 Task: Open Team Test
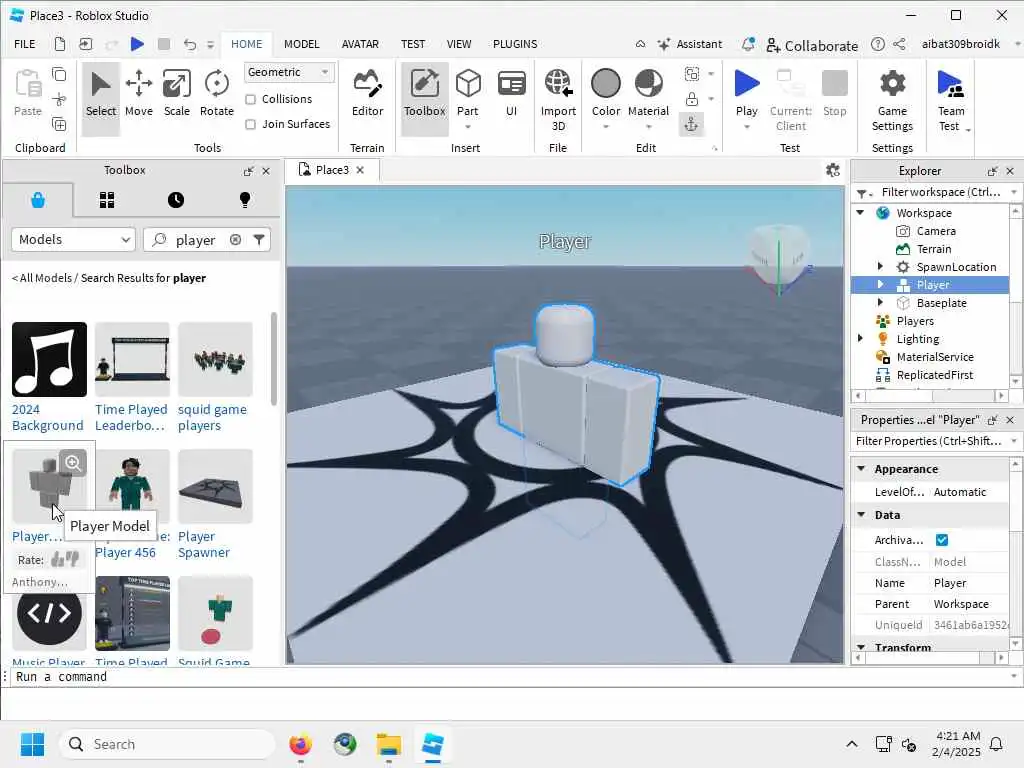tap(951, 100)
